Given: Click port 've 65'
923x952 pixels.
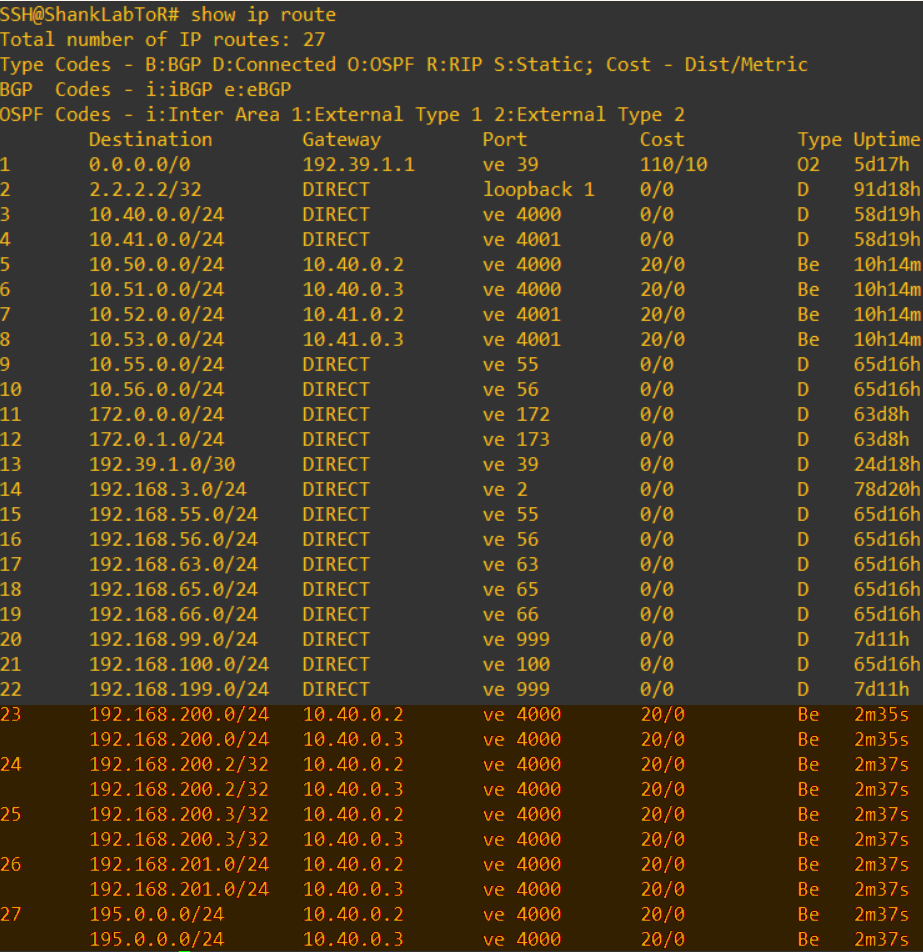Looking at the screenshot, I should pyautogui.click(x=511, y=589).
